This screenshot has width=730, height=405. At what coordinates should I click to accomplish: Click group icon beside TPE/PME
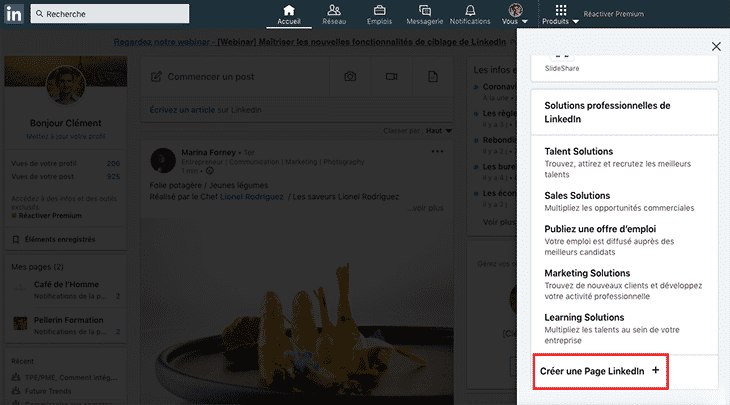tap(16, 377)
